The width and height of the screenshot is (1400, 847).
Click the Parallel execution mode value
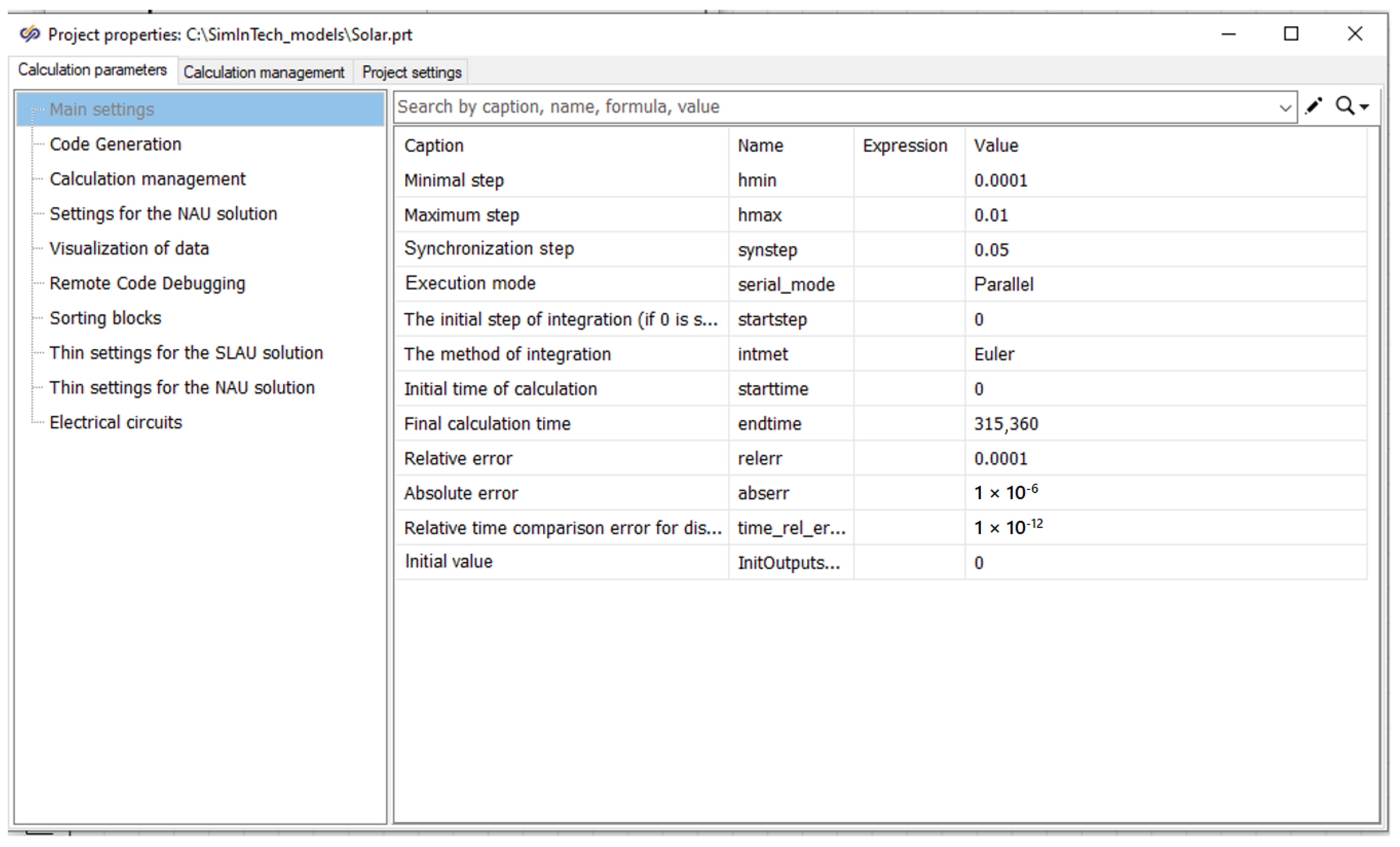1004,284
